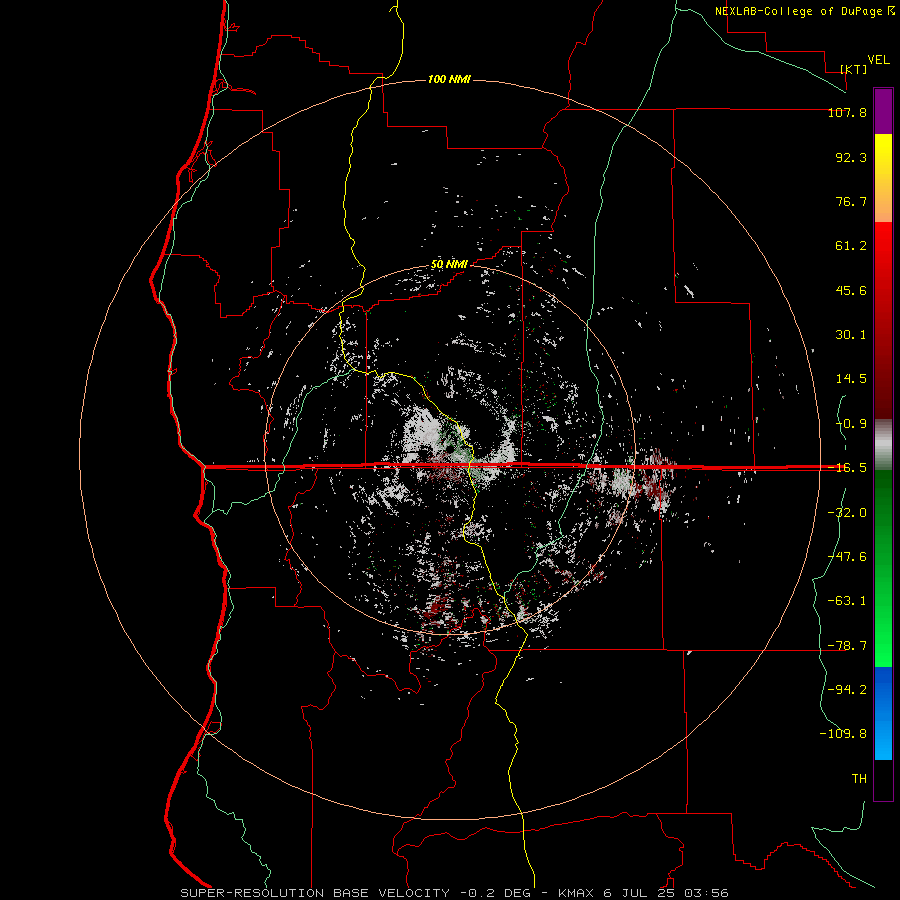Click the 45.6 velocity scale value

[851, 290]
